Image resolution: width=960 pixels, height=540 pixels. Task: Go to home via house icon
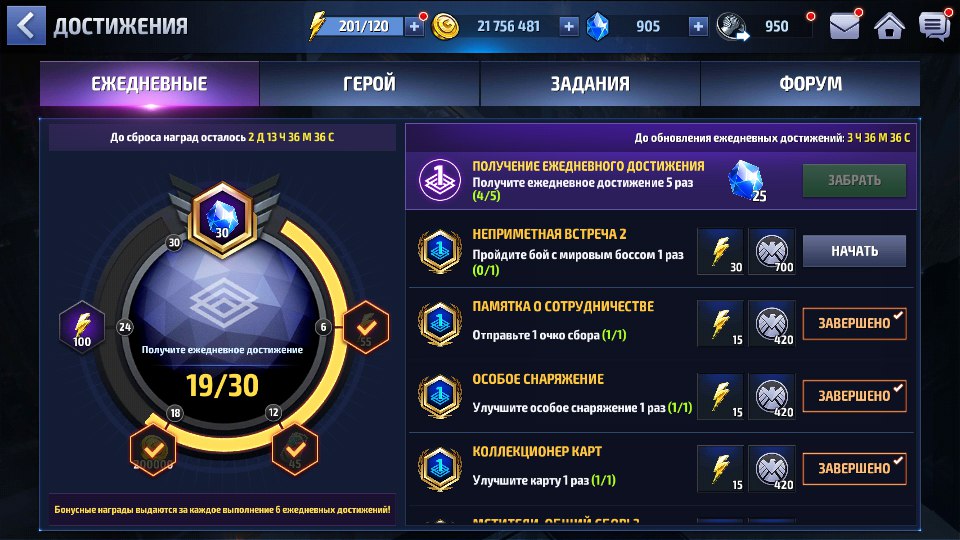point(889,26)
